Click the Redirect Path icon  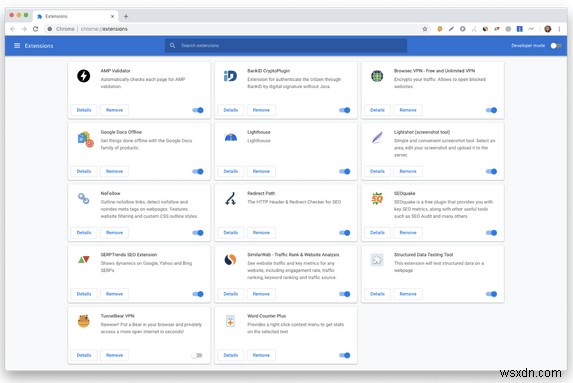(x=230, y=199)
